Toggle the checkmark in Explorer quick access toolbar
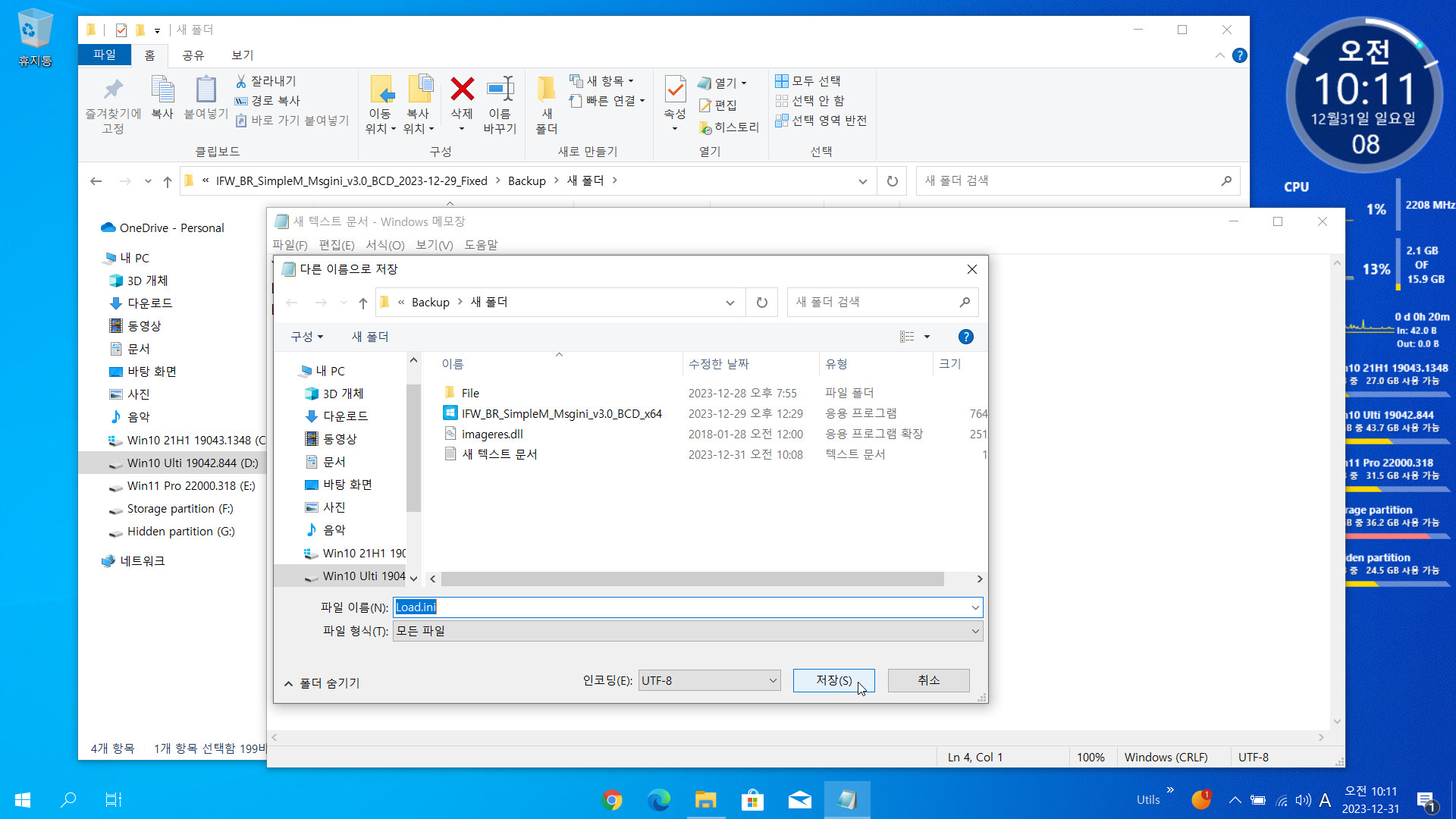Screen dimensions: 1456x819 coord(121,30)
